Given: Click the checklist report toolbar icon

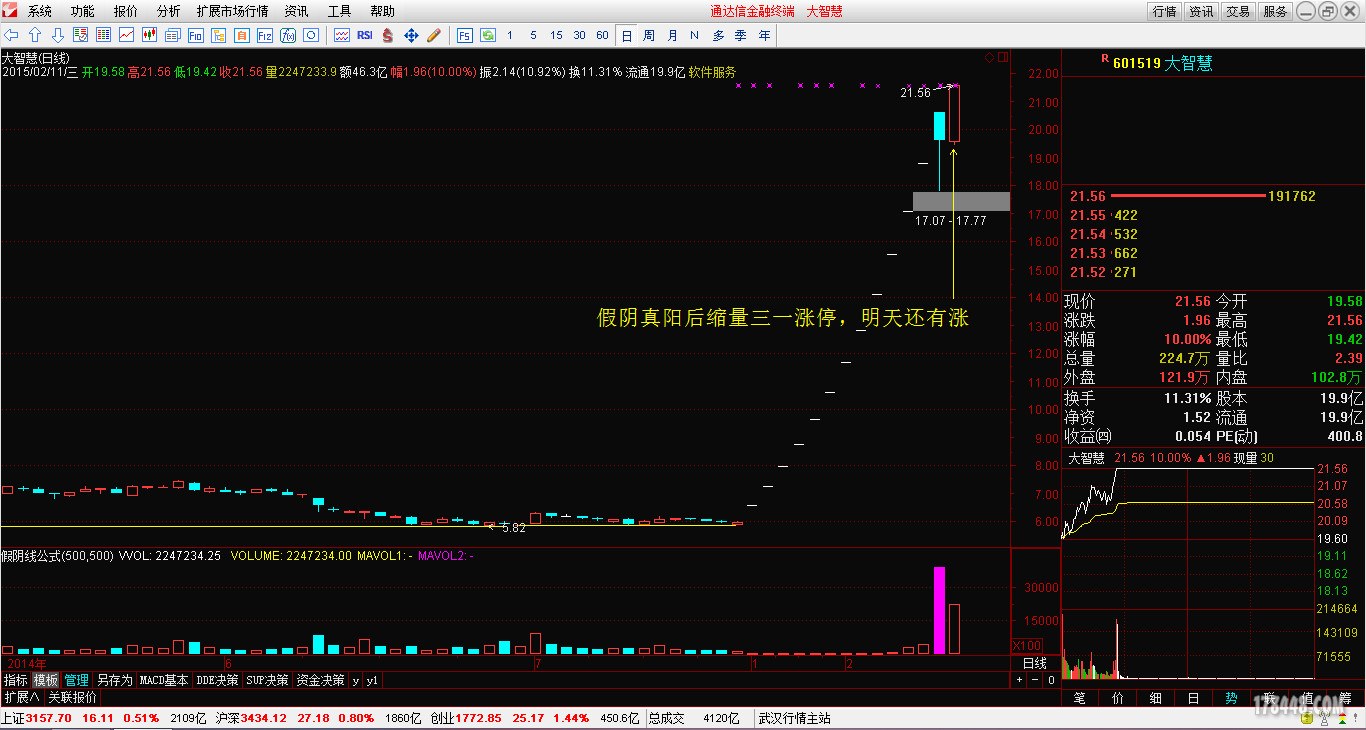Looking at the screenshot, I should [x=80, y=35].
